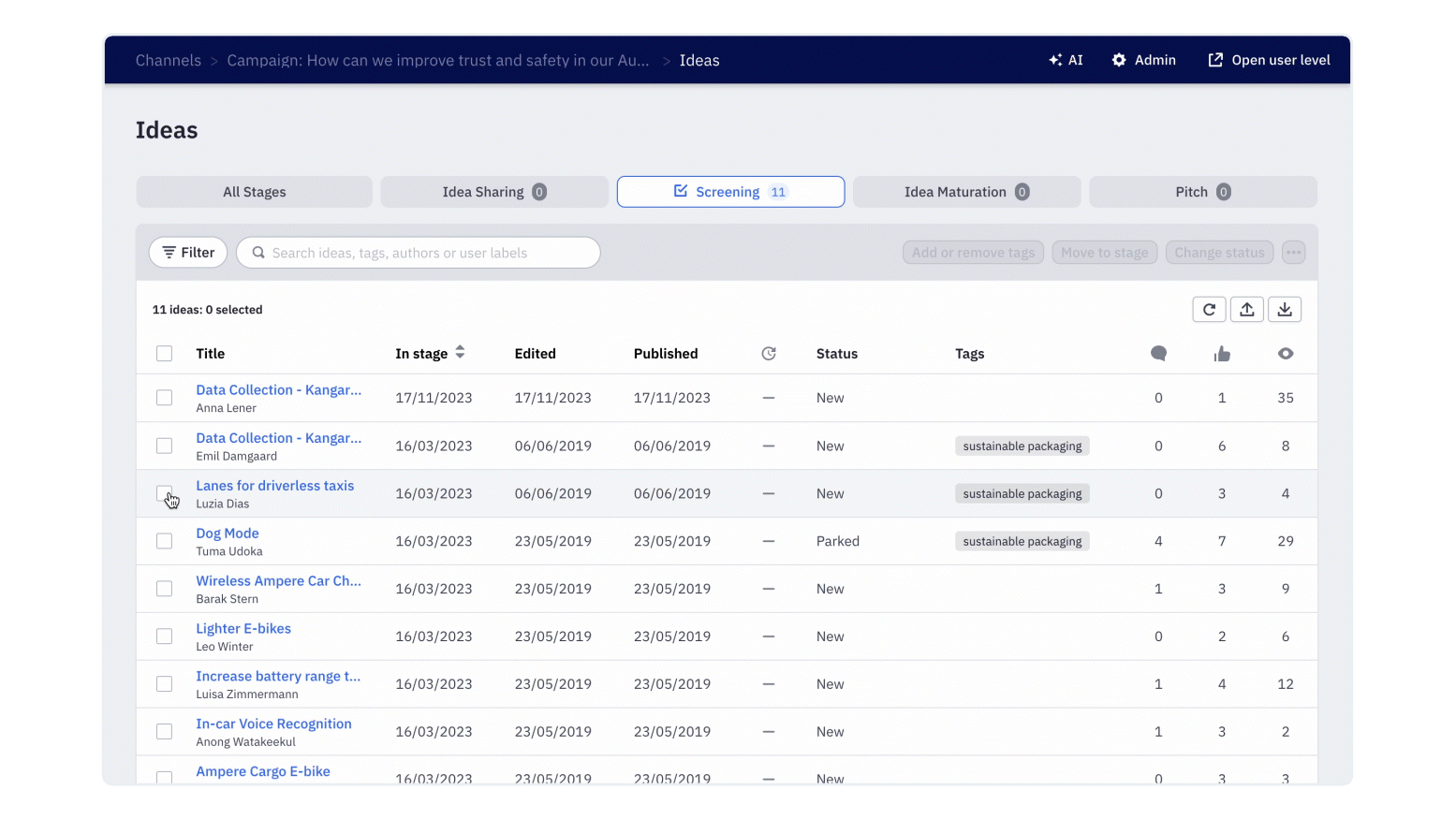Open the Campaign breadcrumb link
The image size is (1456, 819).
coord(438,60)
